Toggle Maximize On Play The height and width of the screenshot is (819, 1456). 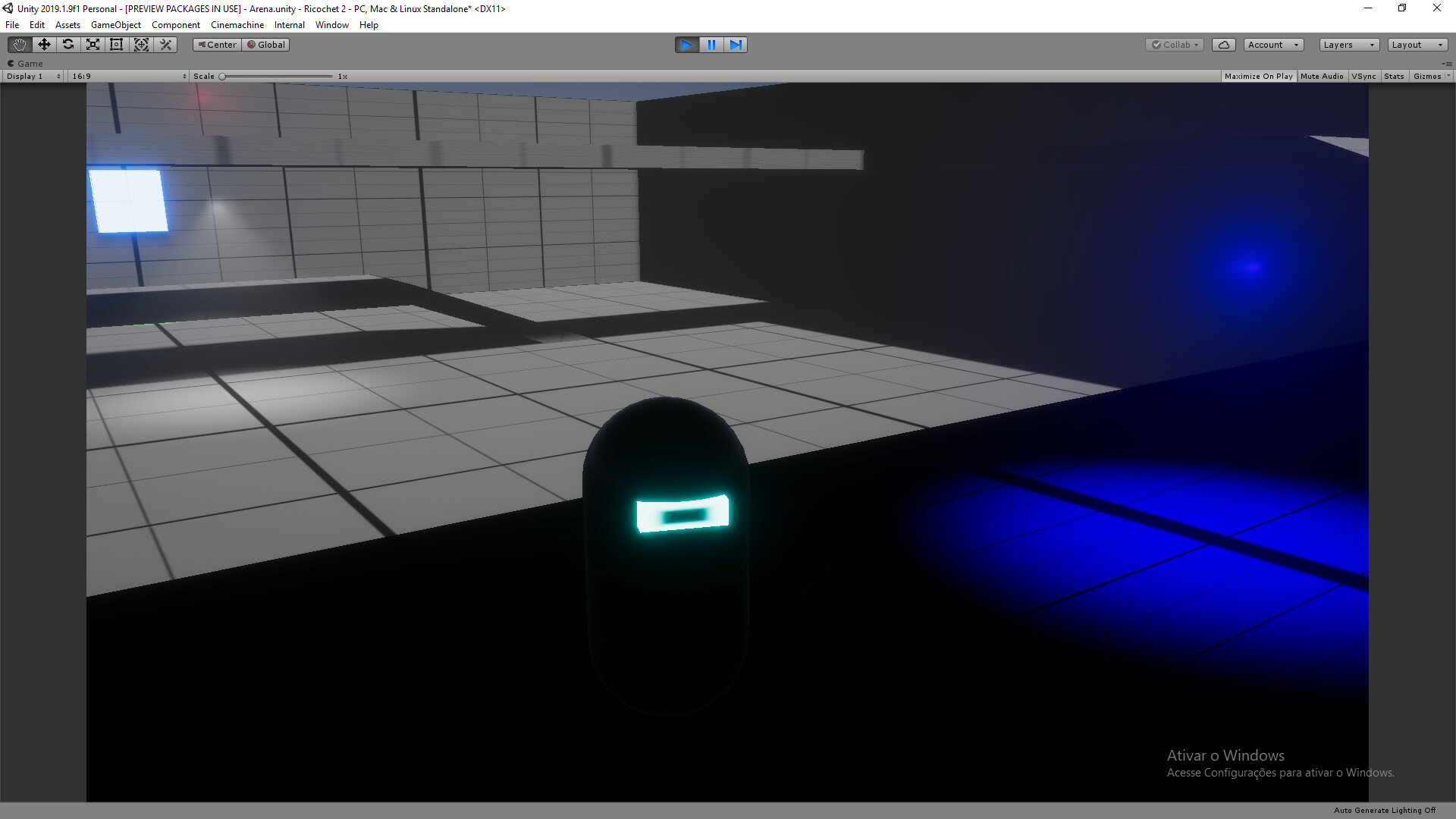1258,77
